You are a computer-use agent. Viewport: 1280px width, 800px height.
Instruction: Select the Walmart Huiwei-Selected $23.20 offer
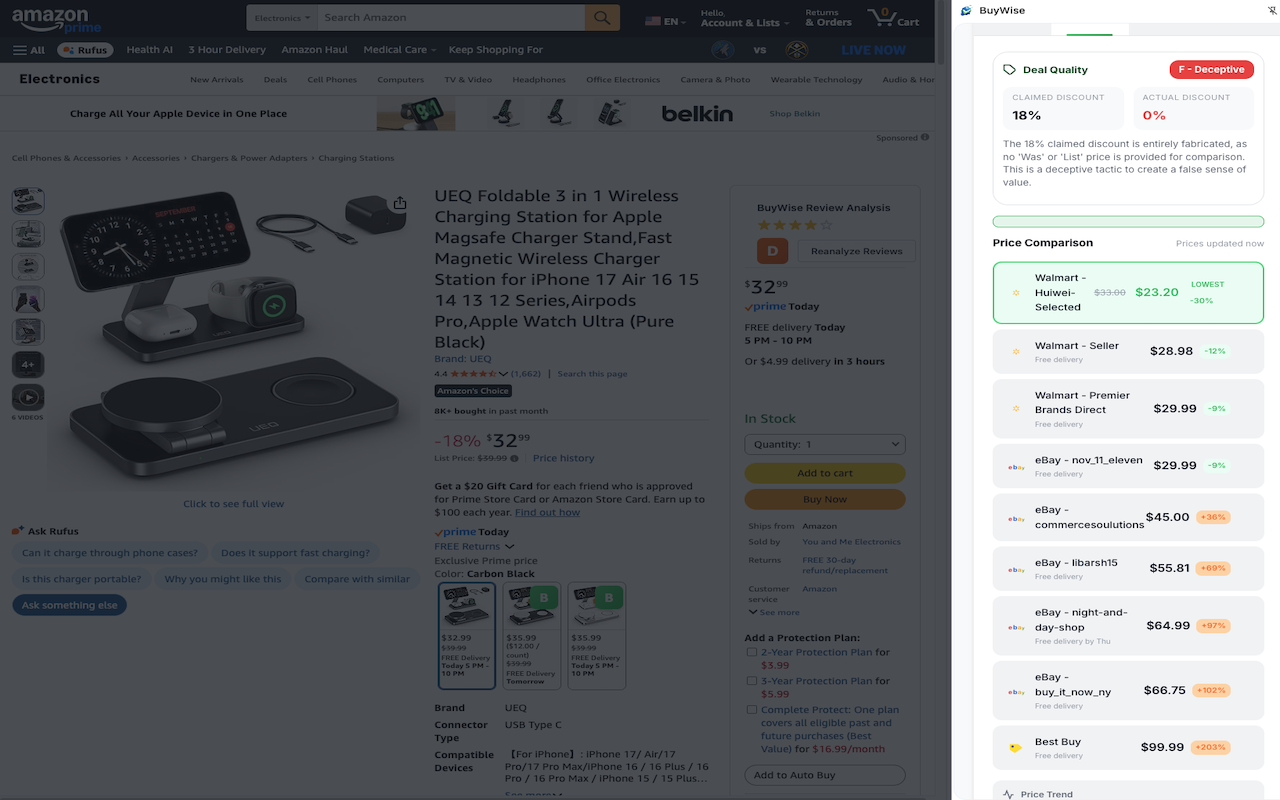coord(1128,293)
